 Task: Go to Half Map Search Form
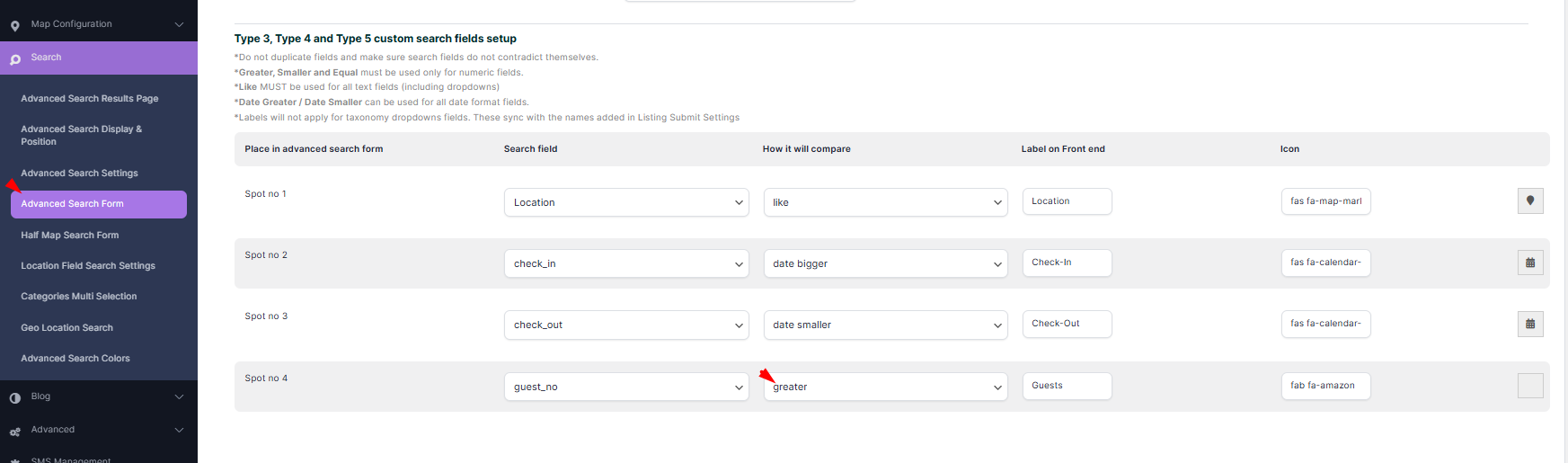70,236
